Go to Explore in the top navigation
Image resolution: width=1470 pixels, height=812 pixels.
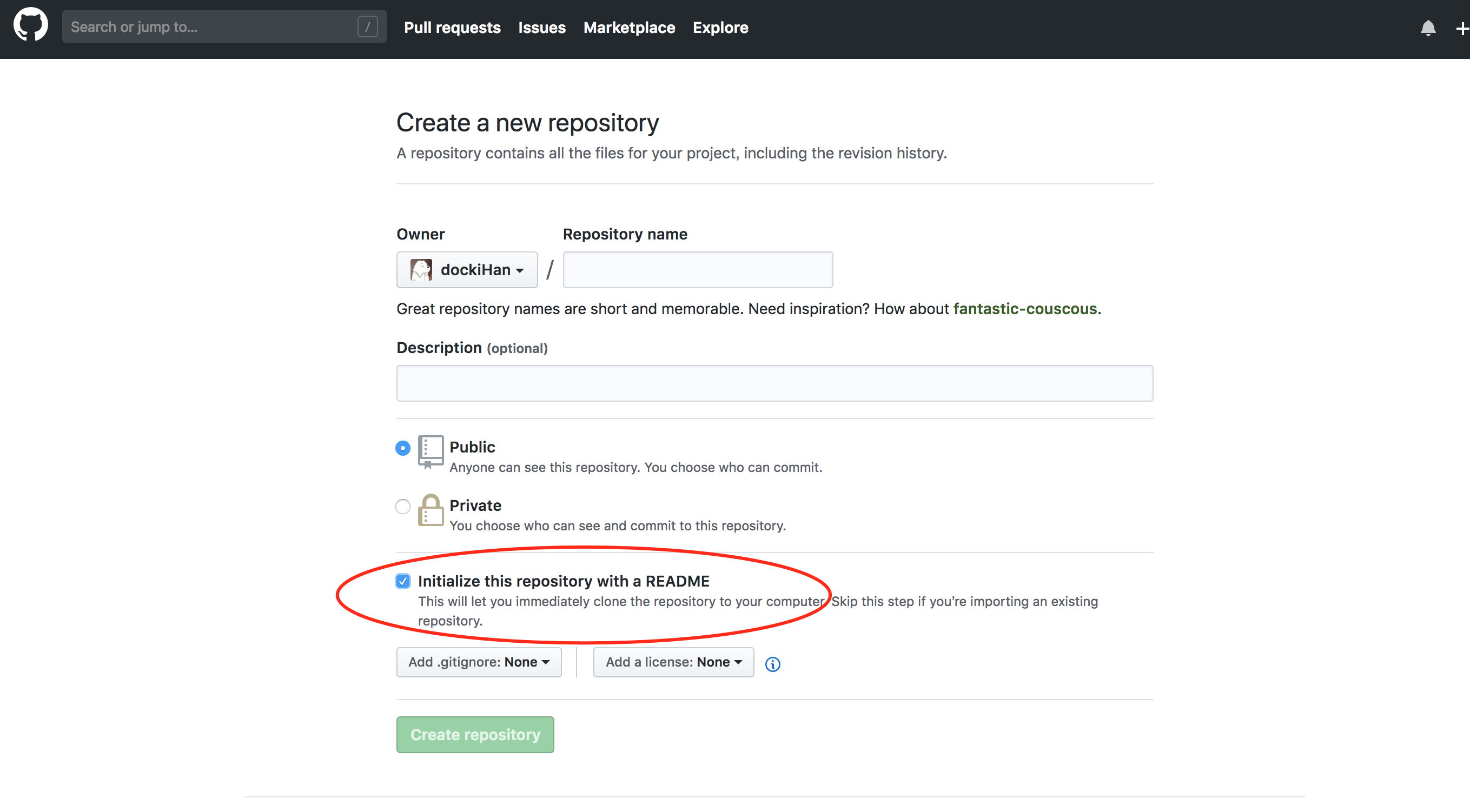click(720, 28)
